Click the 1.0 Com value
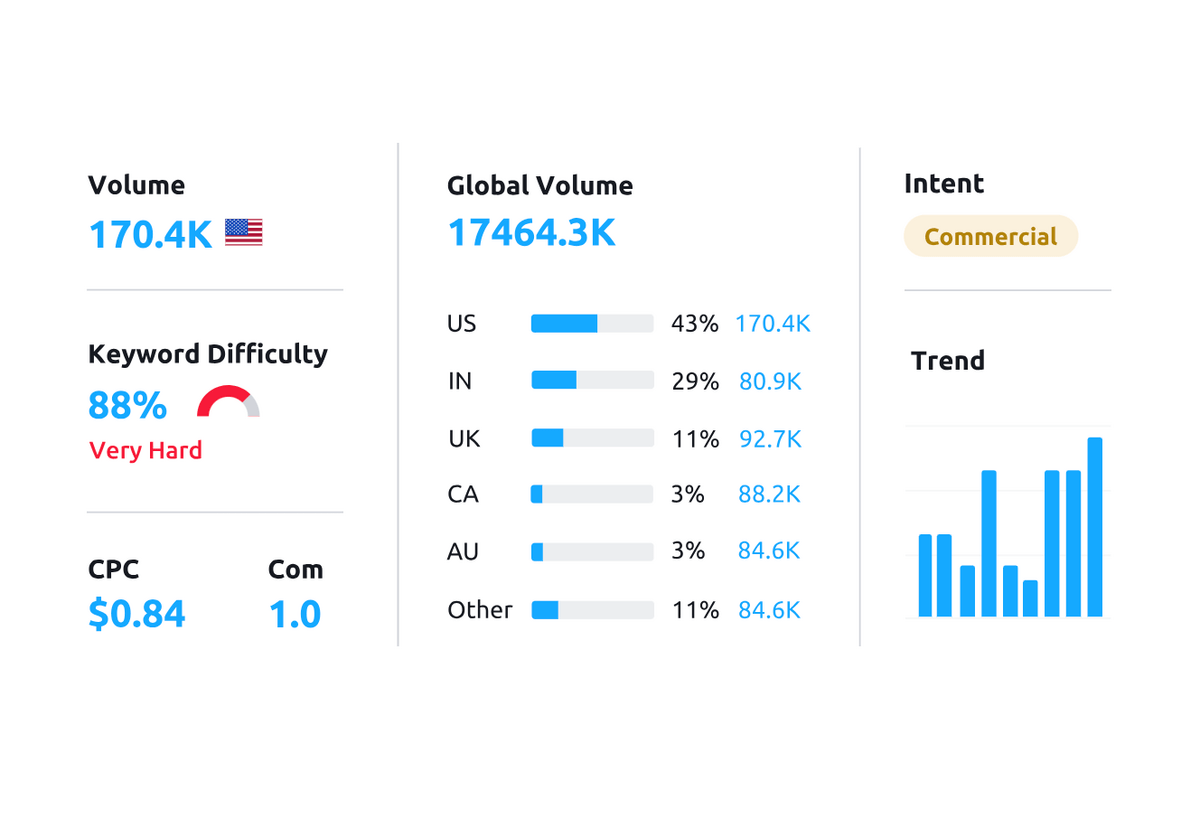Image resolution: width=1200 pixels, height=819 pixels. click(x=295, y=614)
